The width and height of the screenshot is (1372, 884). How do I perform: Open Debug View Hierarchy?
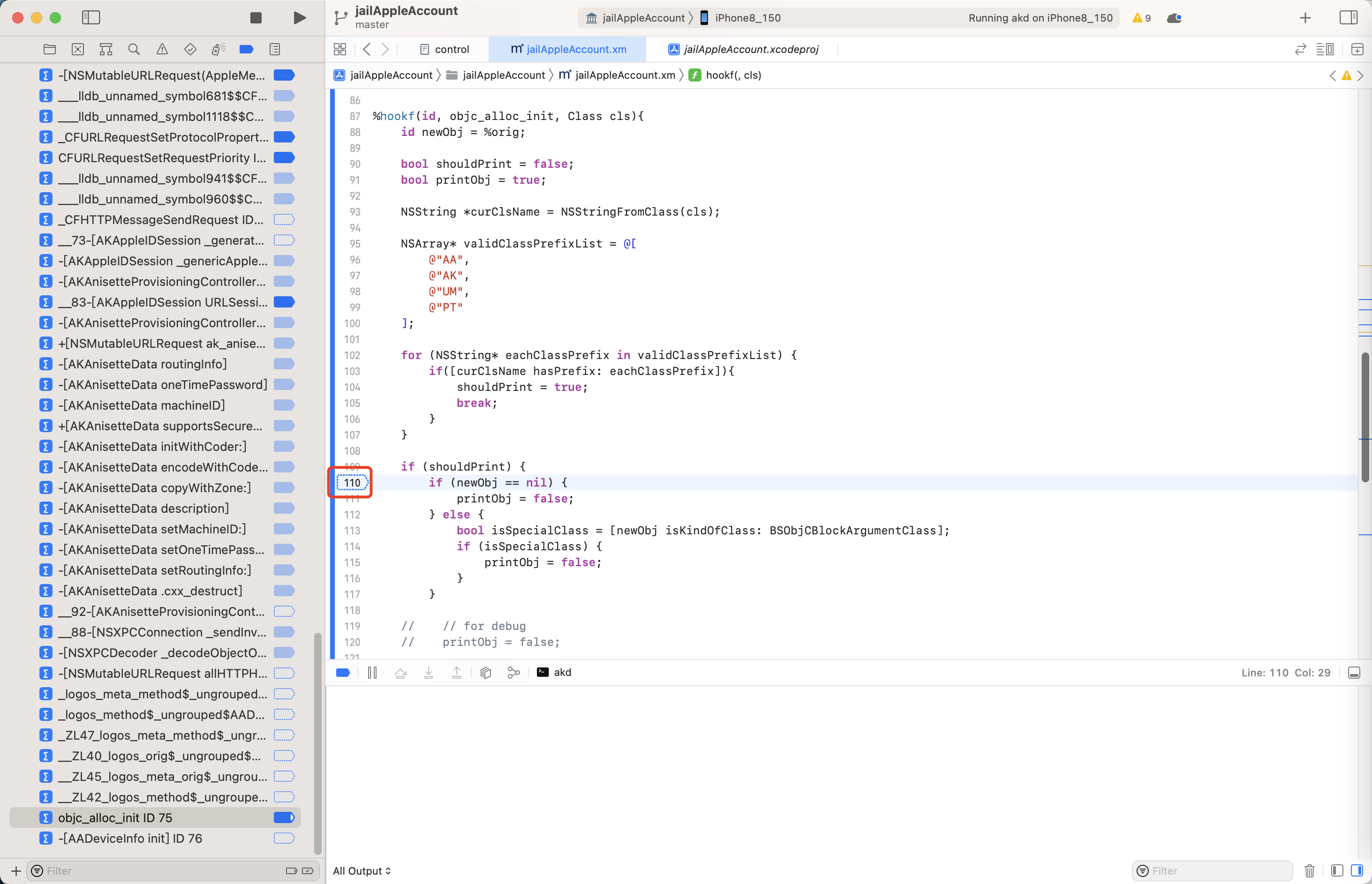pyautogui.click(x=486, y=673)
